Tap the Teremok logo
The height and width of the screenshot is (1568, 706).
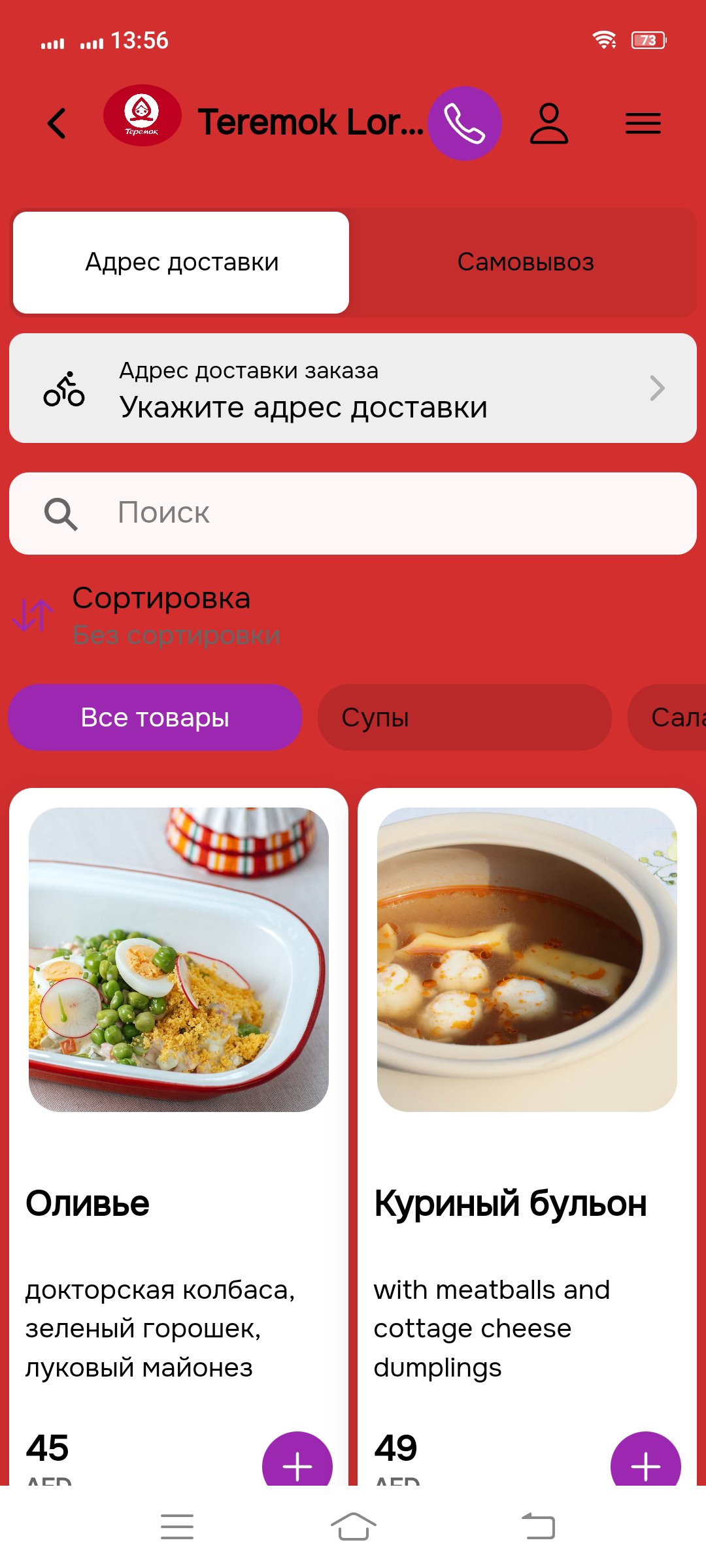pyautogui.click(x=142, y=116)
